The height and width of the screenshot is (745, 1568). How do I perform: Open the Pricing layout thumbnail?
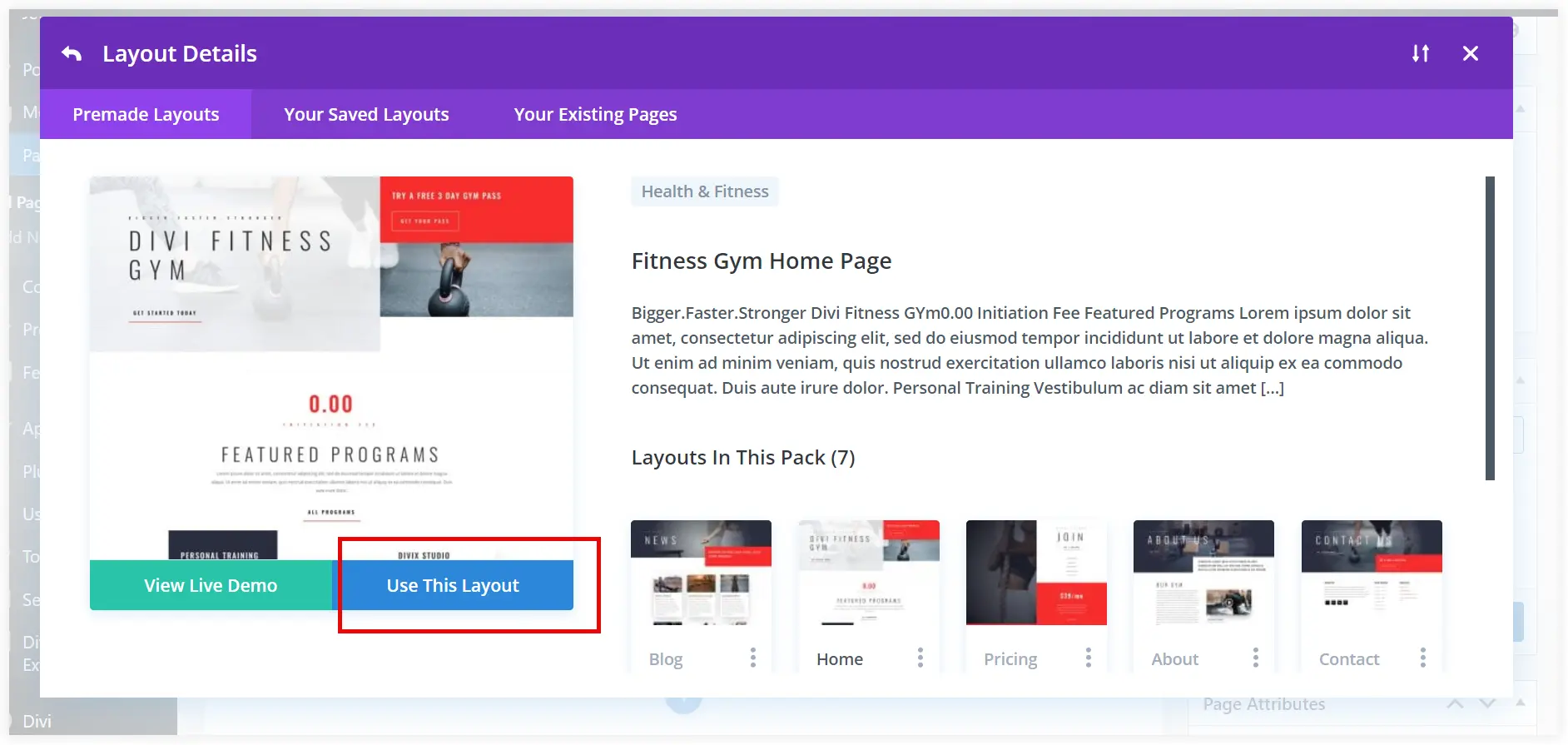point(1036,573)
